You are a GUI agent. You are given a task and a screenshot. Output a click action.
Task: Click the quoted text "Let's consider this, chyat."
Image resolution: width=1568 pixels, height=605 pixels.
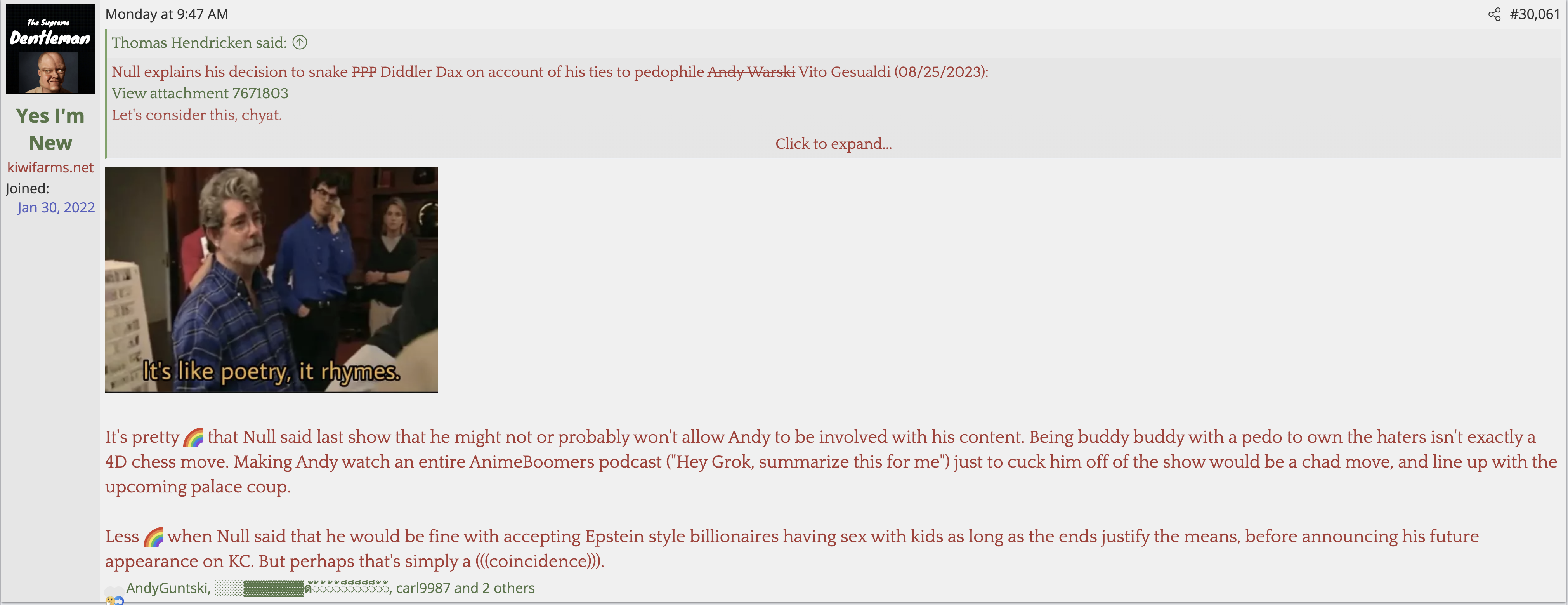coord(197,115)
